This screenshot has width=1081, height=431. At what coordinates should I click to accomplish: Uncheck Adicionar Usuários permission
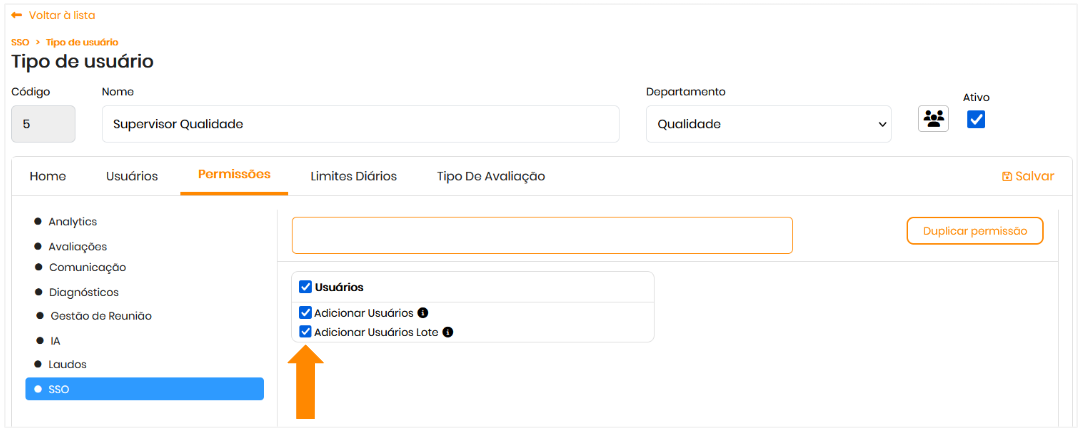pyautogui.click(x=306, y=313)
